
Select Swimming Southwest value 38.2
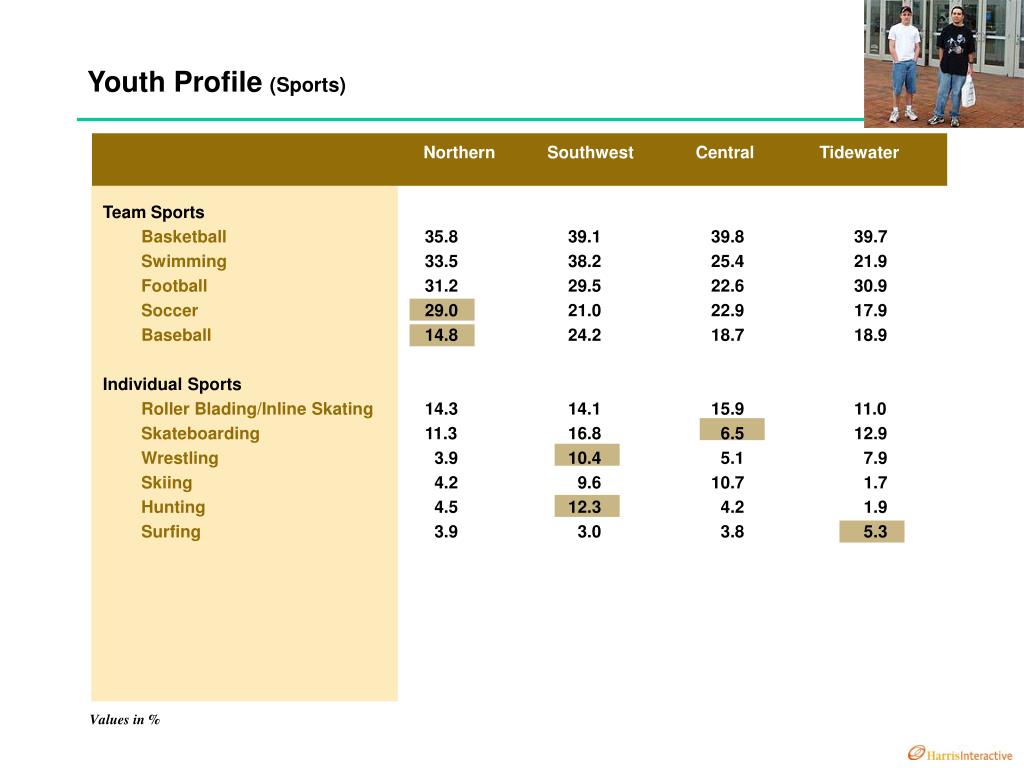coord(584,261)
